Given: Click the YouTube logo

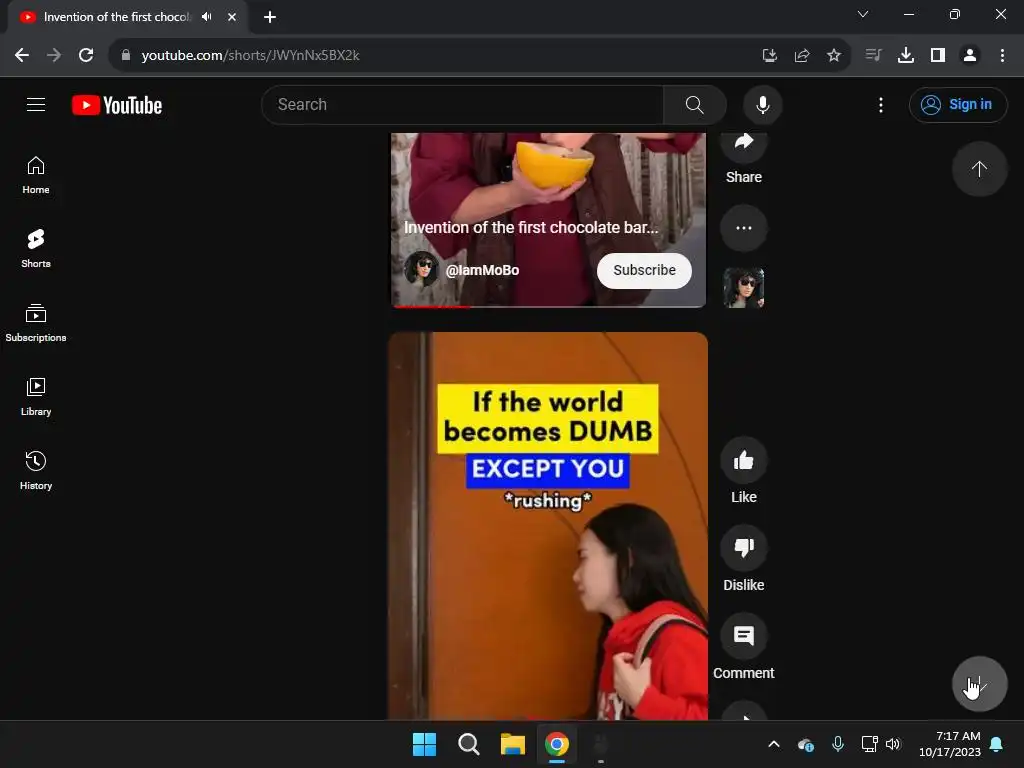Looking at the screenshot, I should click(x=117, y=105).
